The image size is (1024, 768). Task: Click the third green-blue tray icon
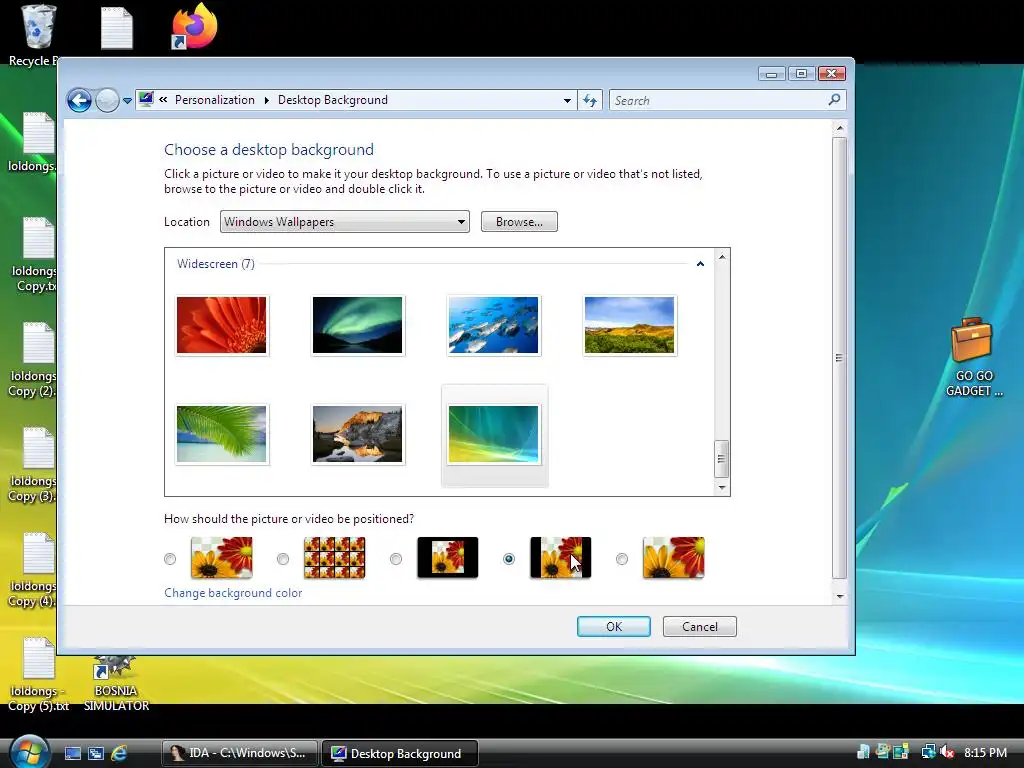pyautogui.click(x=901, y=752)
